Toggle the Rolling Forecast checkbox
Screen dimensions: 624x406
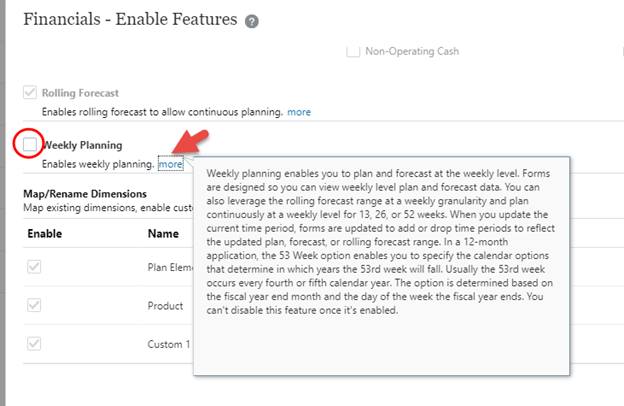(30, 93)
